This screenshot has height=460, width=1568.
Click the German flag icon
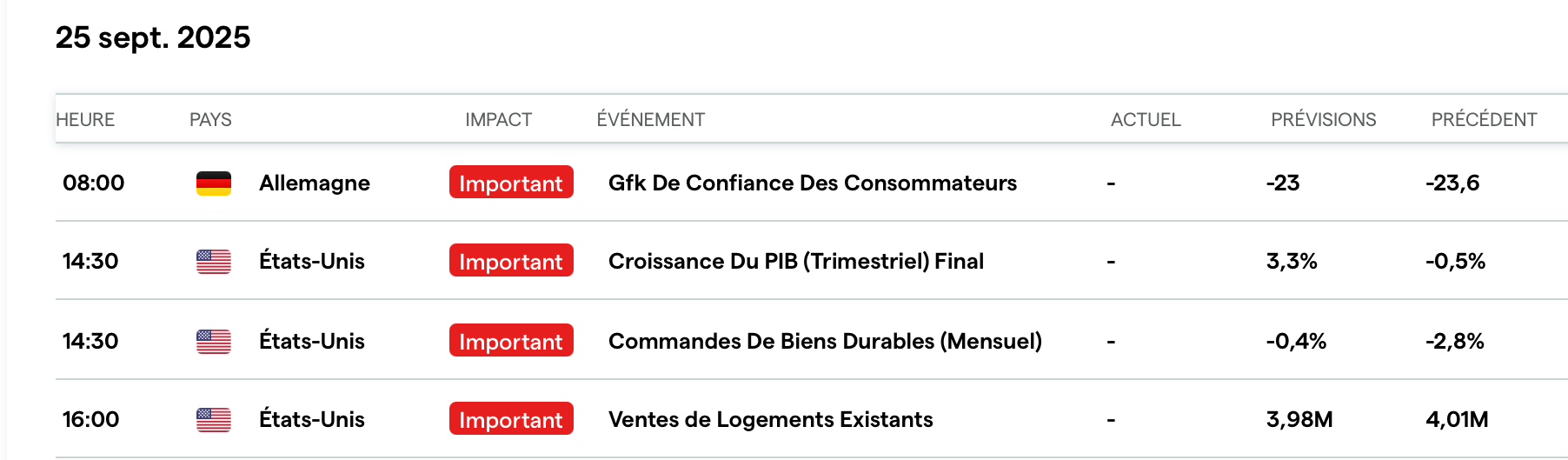coord(213,183)
